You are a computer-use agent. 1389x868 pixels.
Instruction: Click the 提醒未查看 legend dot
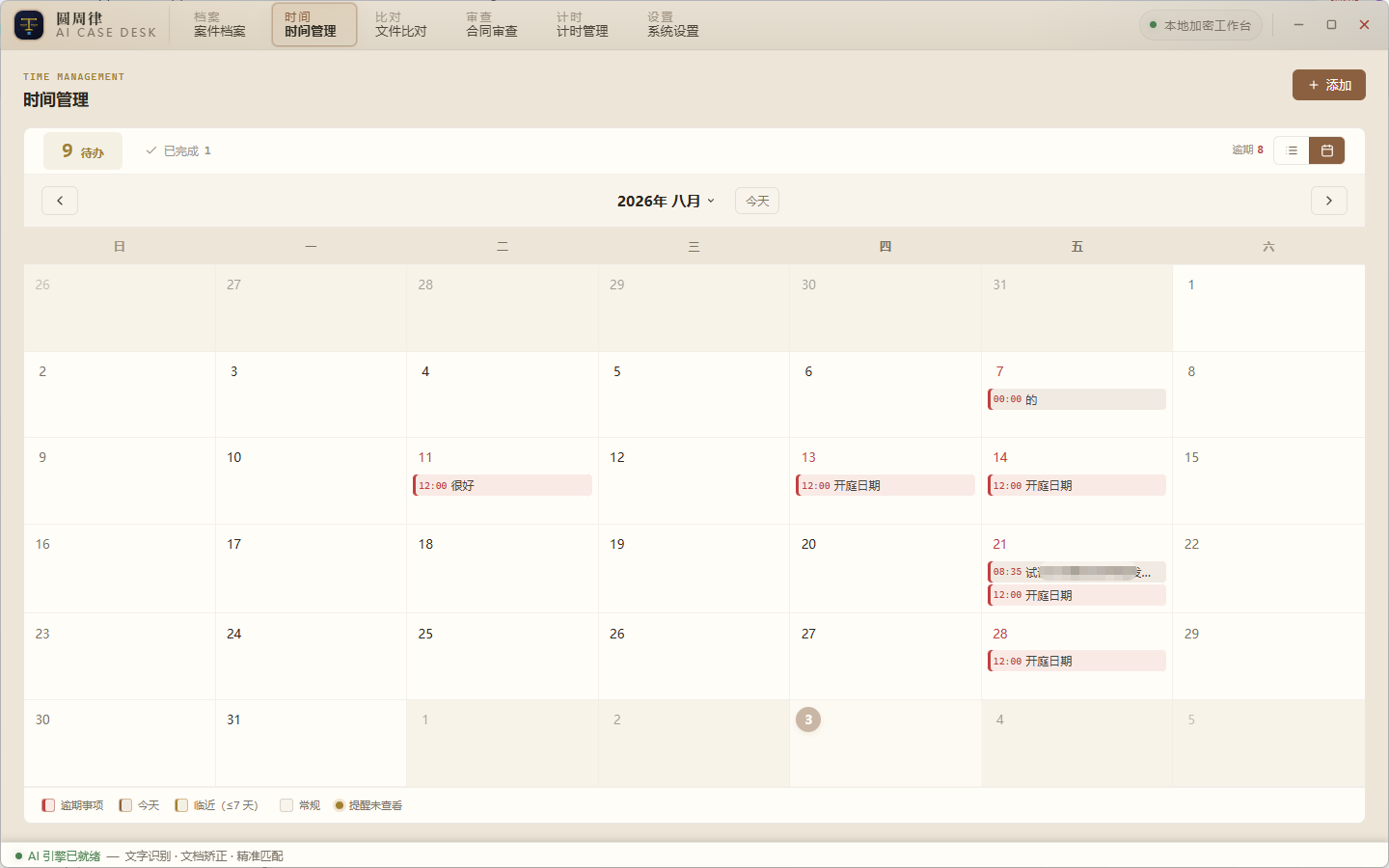339,805
